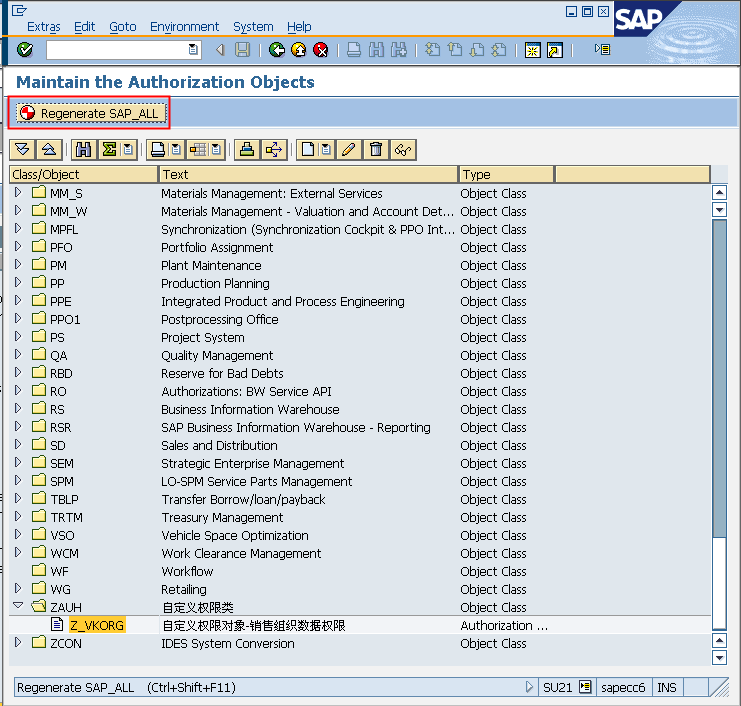The image size is (741, 706).
Task: Click the Generate shortcut icon
Action: pyautogui.click(x=555, y=50)
